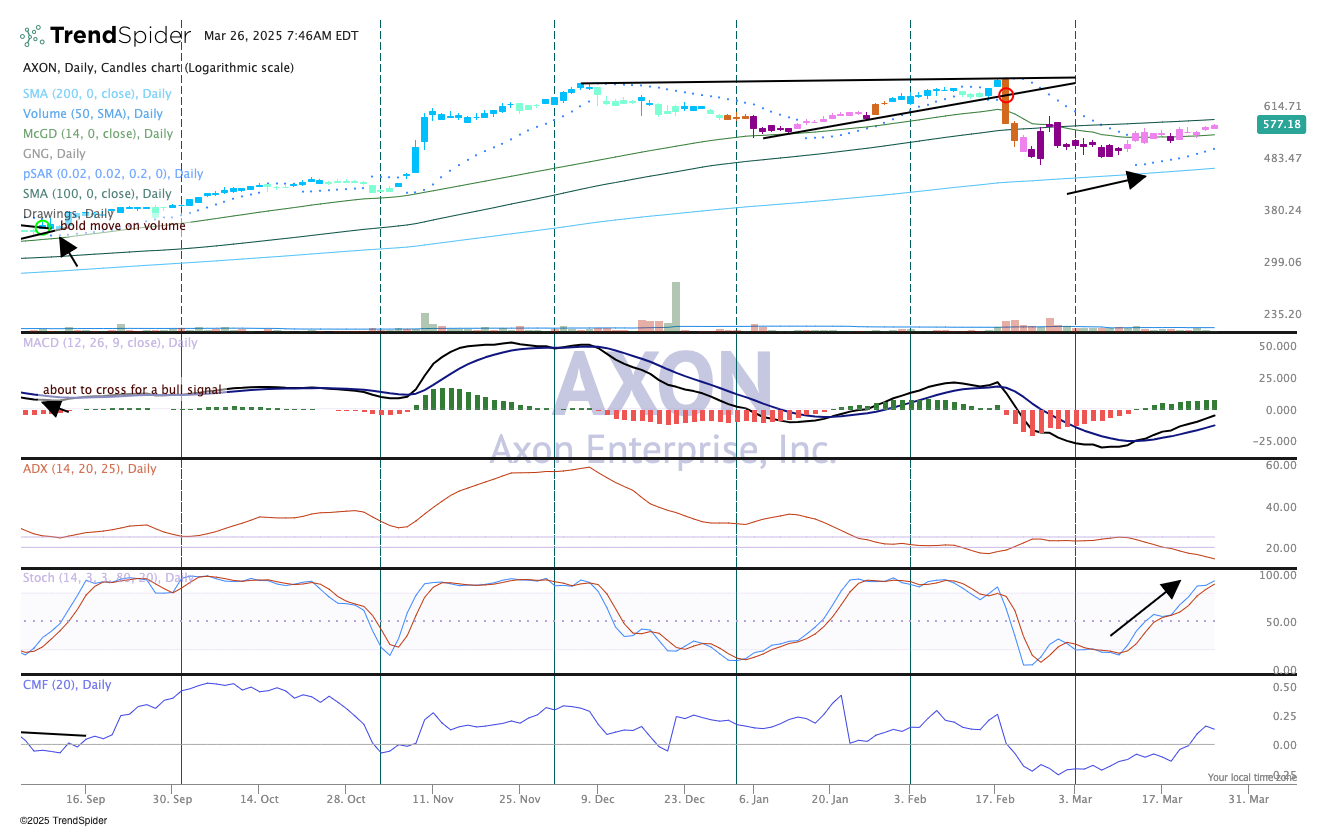Select the Drawings, Daily legend item
Image resolution: width=1327 pixels, height=830 pixels.
pos(68,214)
